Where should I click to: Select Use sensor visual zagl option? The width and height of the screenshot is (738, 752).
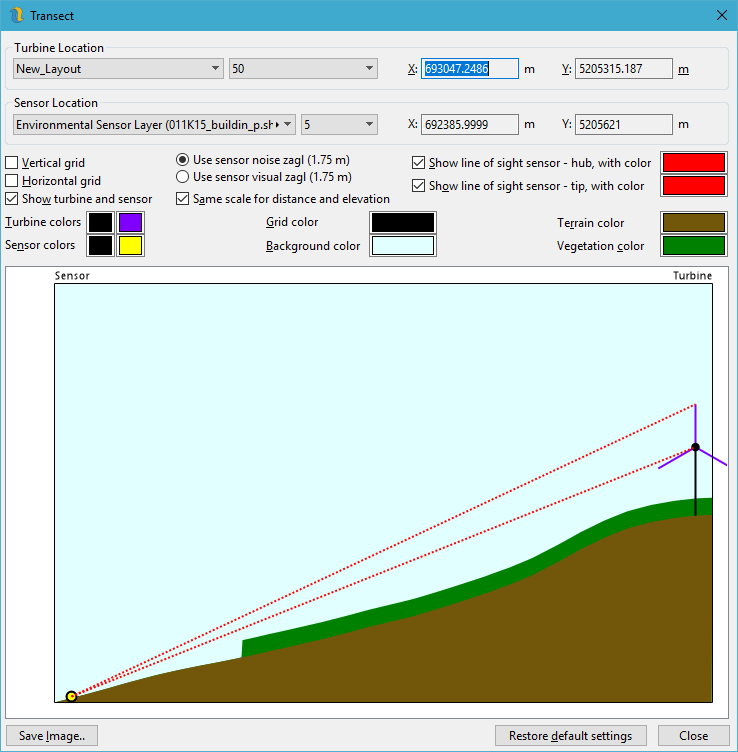183,177
